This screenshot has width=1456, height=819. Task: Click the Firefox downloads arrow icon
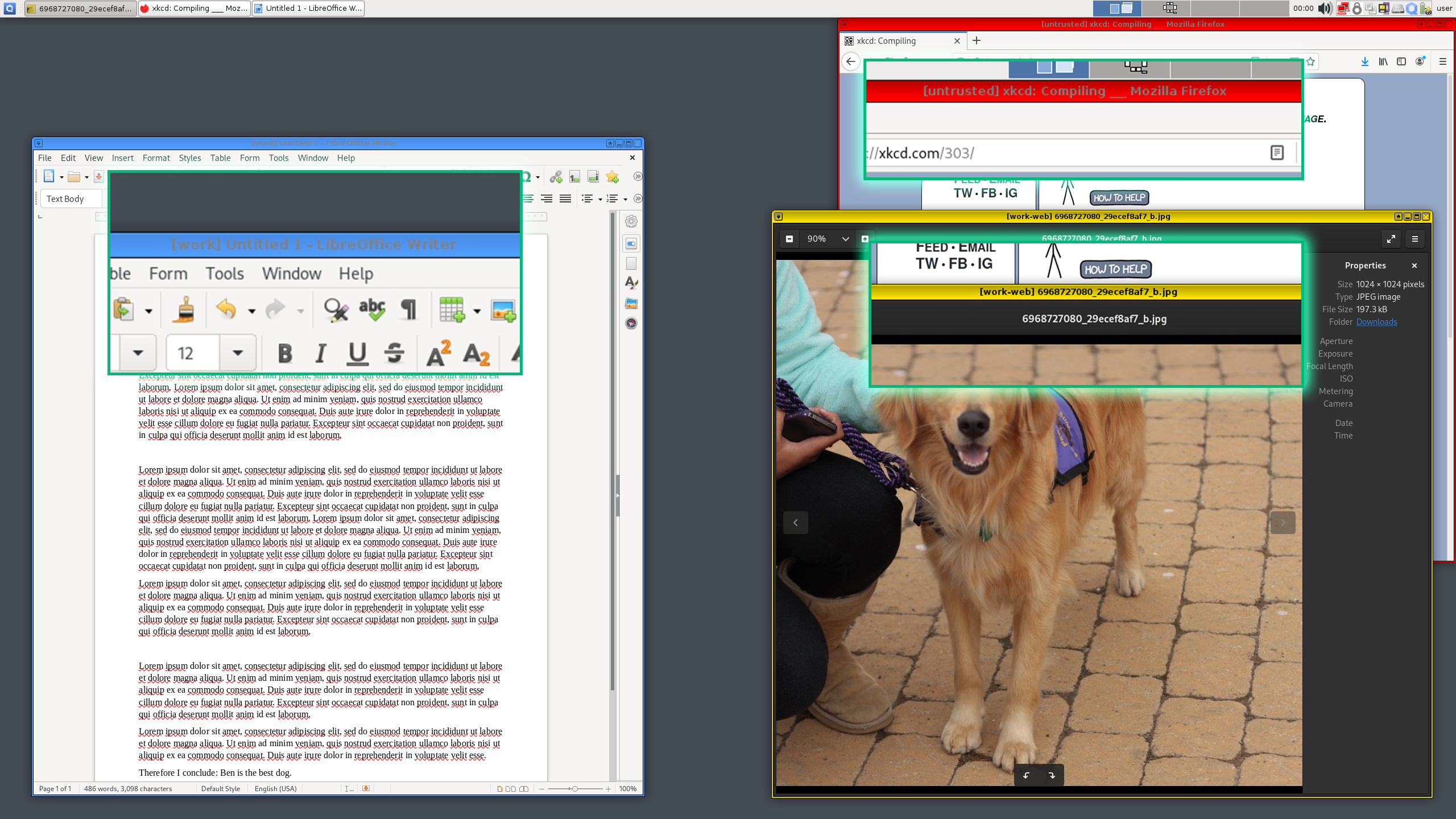click(x=1364, y=61)
